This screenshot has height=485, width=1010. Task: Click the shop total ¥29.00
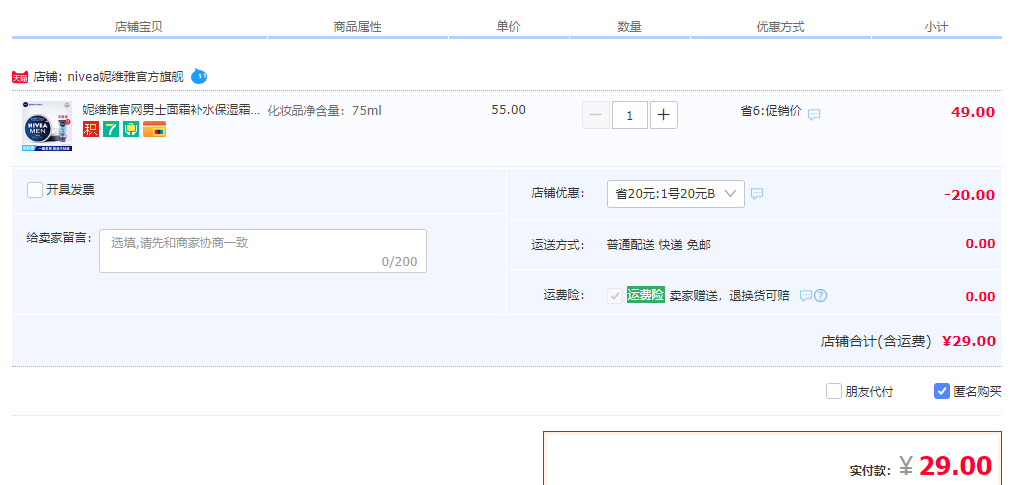coord(969,341)
